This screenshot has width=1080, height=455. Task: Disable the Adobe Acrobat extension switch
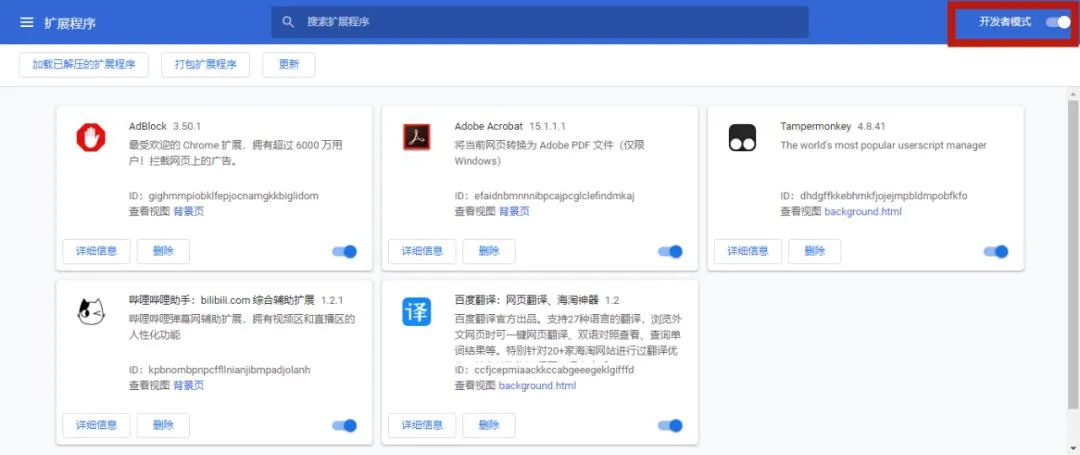[x=670, y=251]
